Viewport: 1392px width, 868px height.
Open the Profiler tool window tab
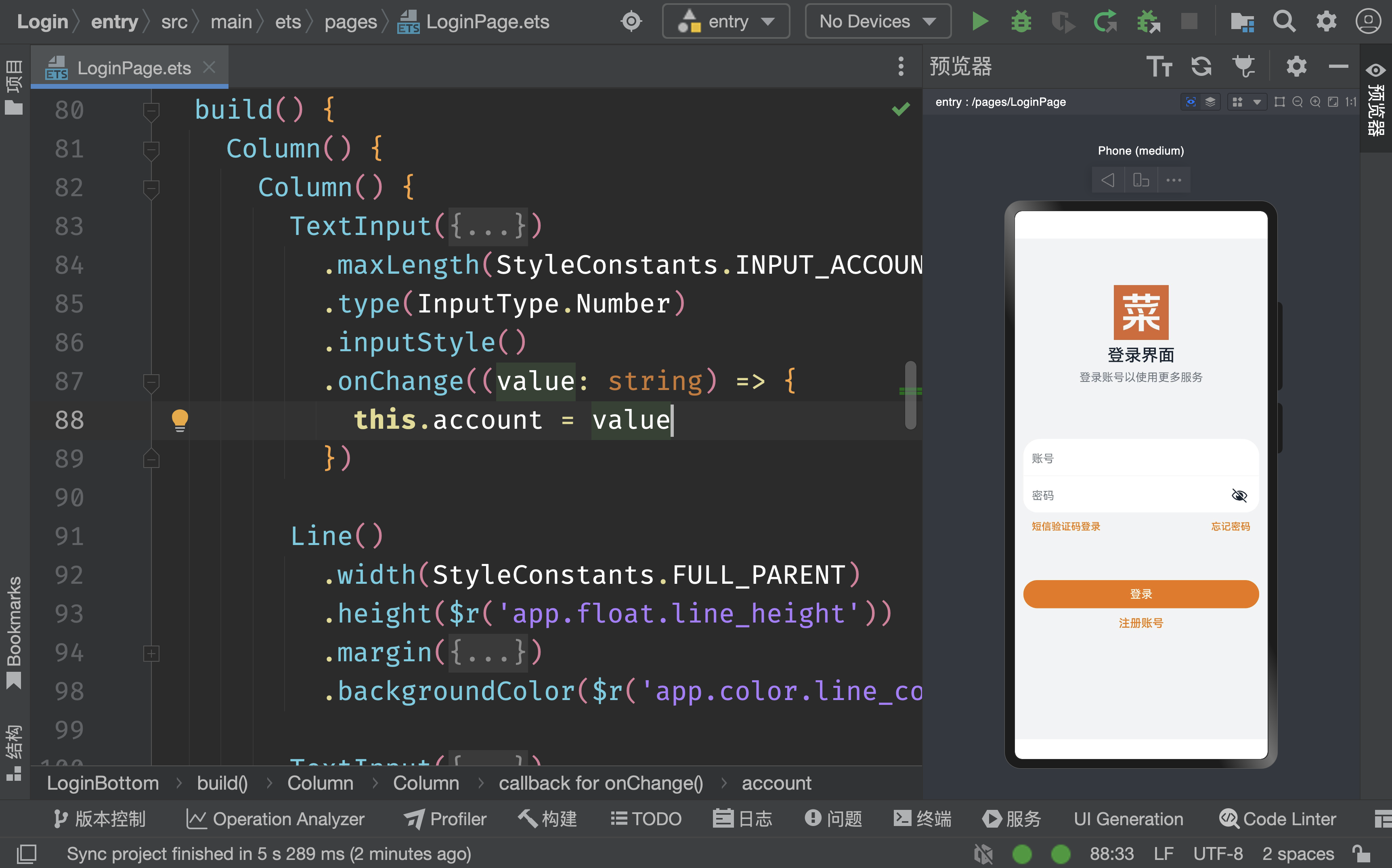coord(445,819)
